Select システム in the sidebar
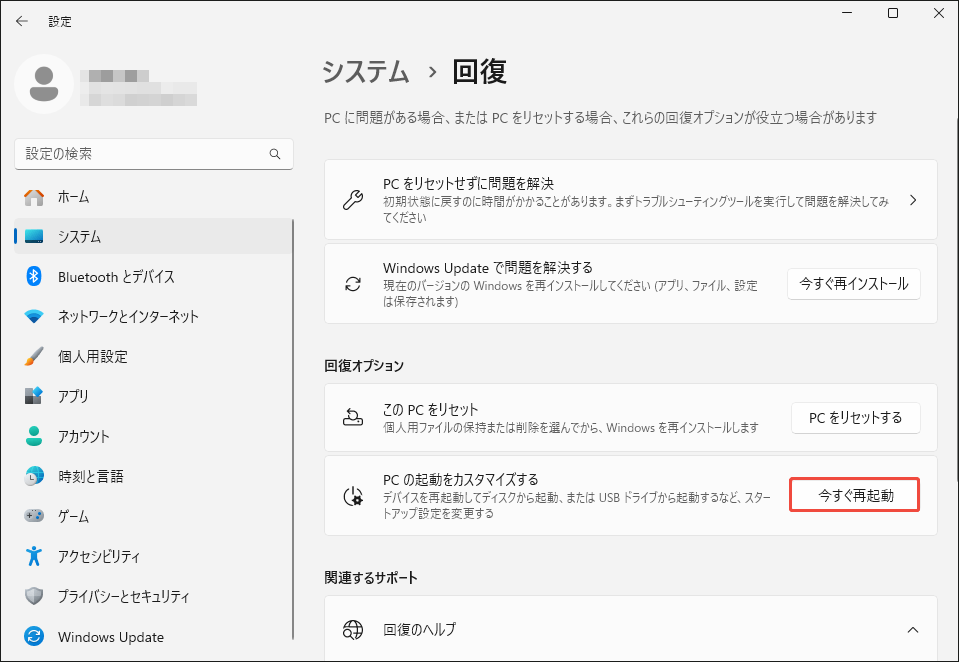Screen dimensions: 959x662 (153, 237)
